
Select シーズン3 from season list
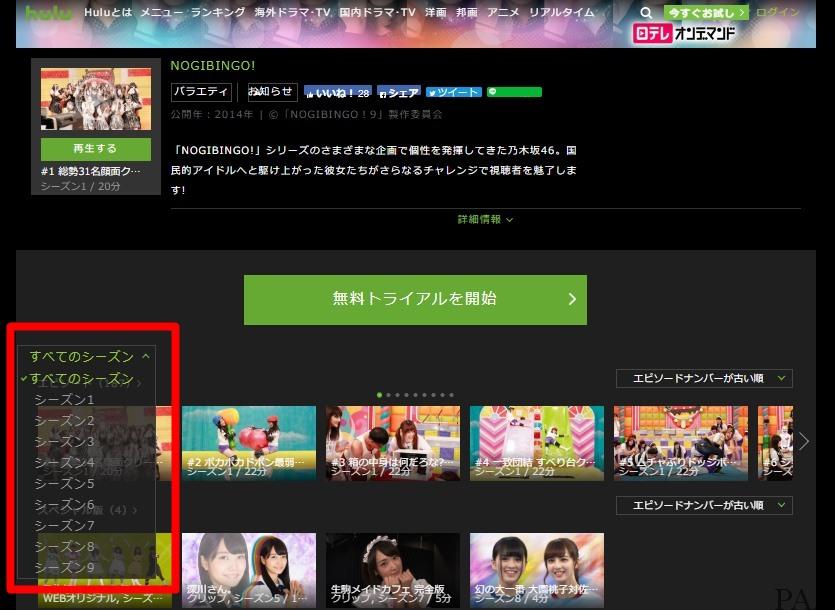[x=64, y=442]
